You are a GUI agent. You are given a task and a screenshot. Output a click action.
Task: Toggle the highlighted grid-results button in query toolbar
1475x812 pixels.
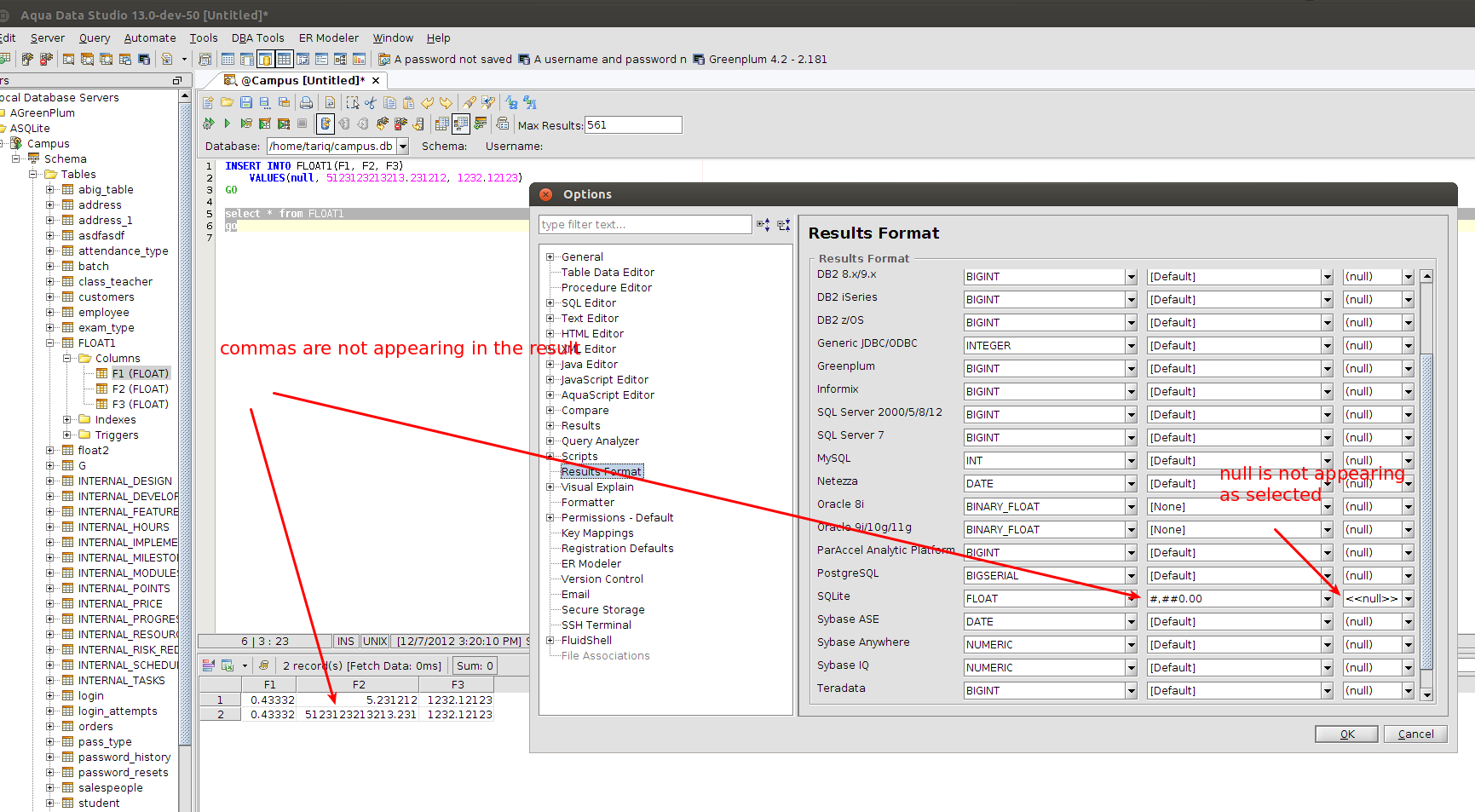[460, 124]
